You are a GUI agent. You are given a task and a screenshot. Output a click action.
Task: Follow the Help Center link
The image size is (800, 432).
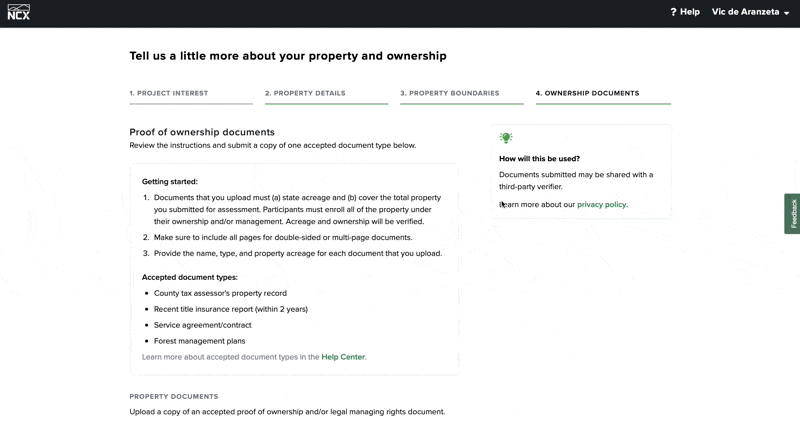click(x=343, y=357)
